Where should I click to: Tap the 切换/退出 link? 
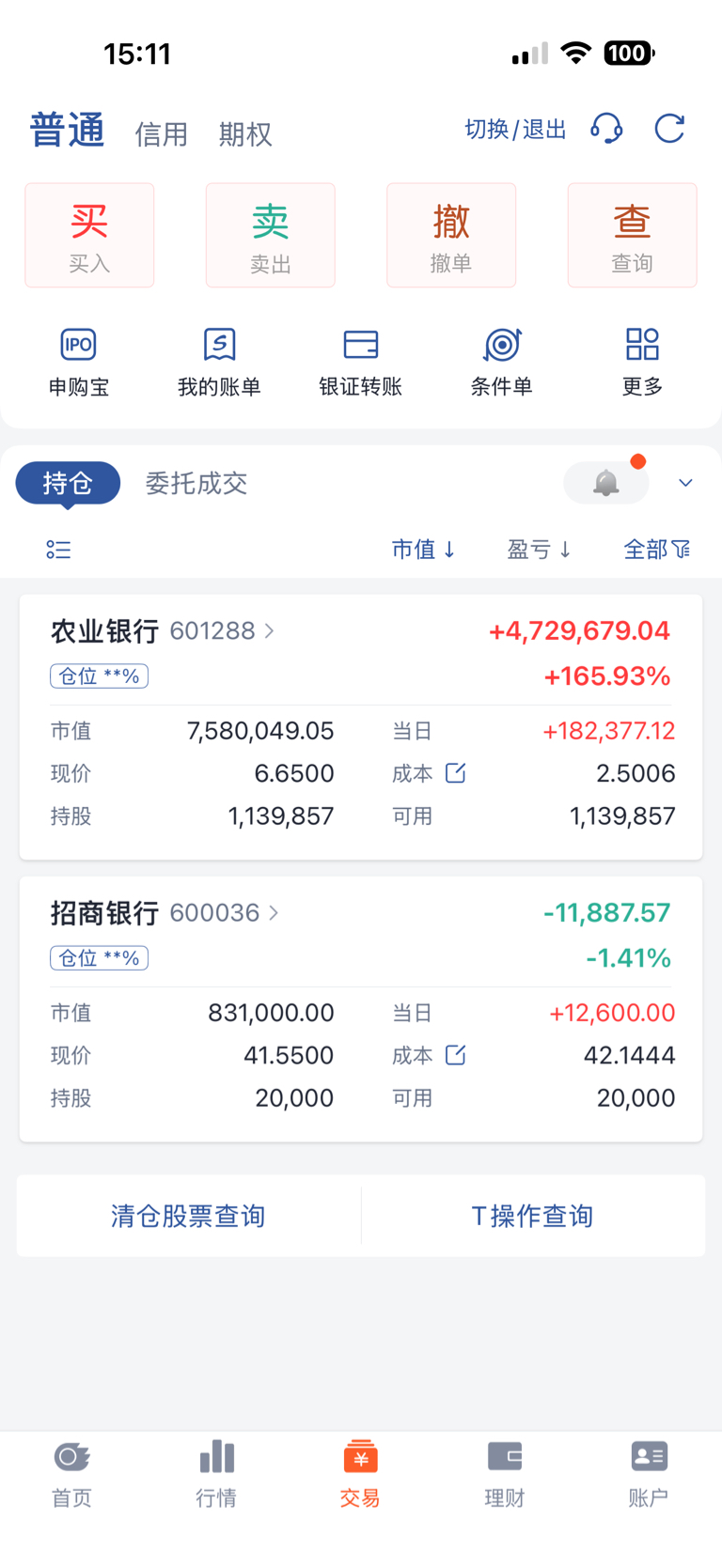point(515,130)
